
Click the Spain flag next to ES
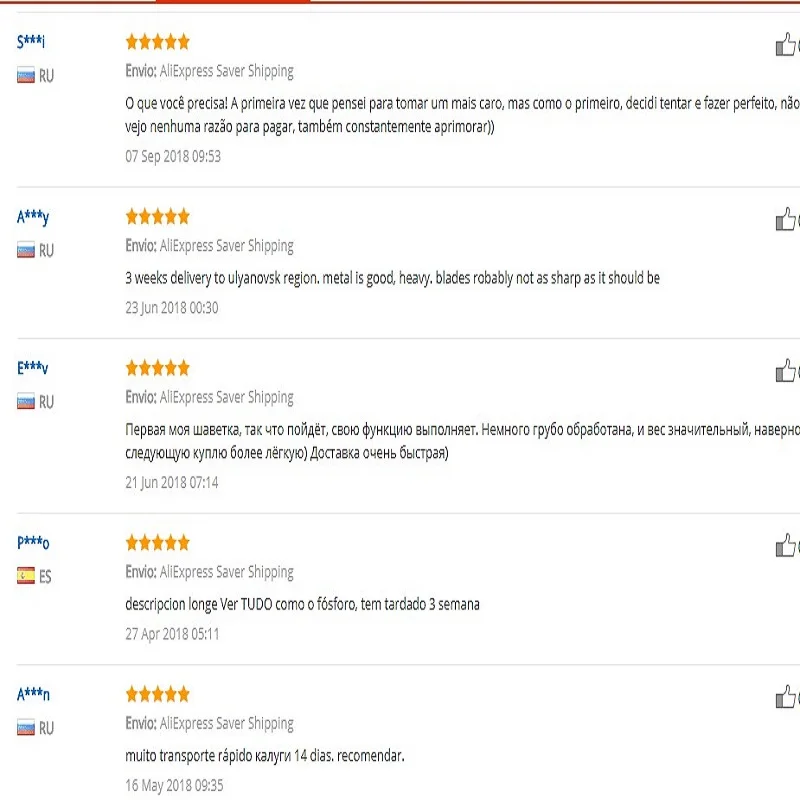(26, 576)
